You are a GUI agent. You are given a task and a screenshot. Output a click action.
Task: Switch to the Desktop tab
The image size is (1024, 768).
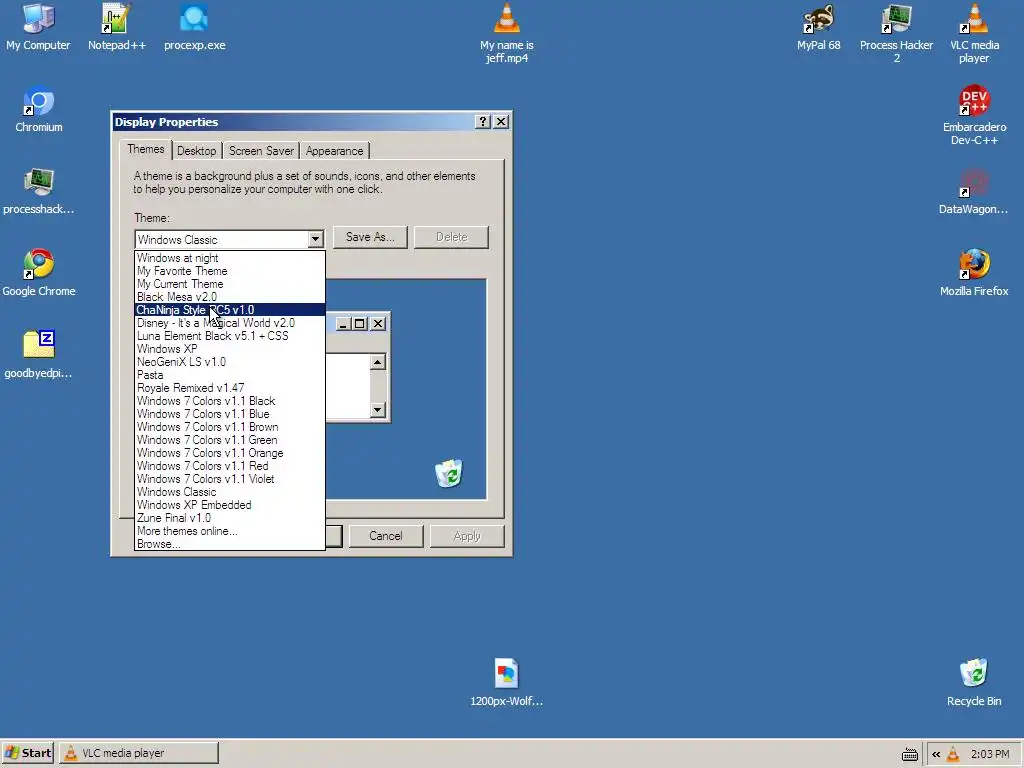point(197,151)
